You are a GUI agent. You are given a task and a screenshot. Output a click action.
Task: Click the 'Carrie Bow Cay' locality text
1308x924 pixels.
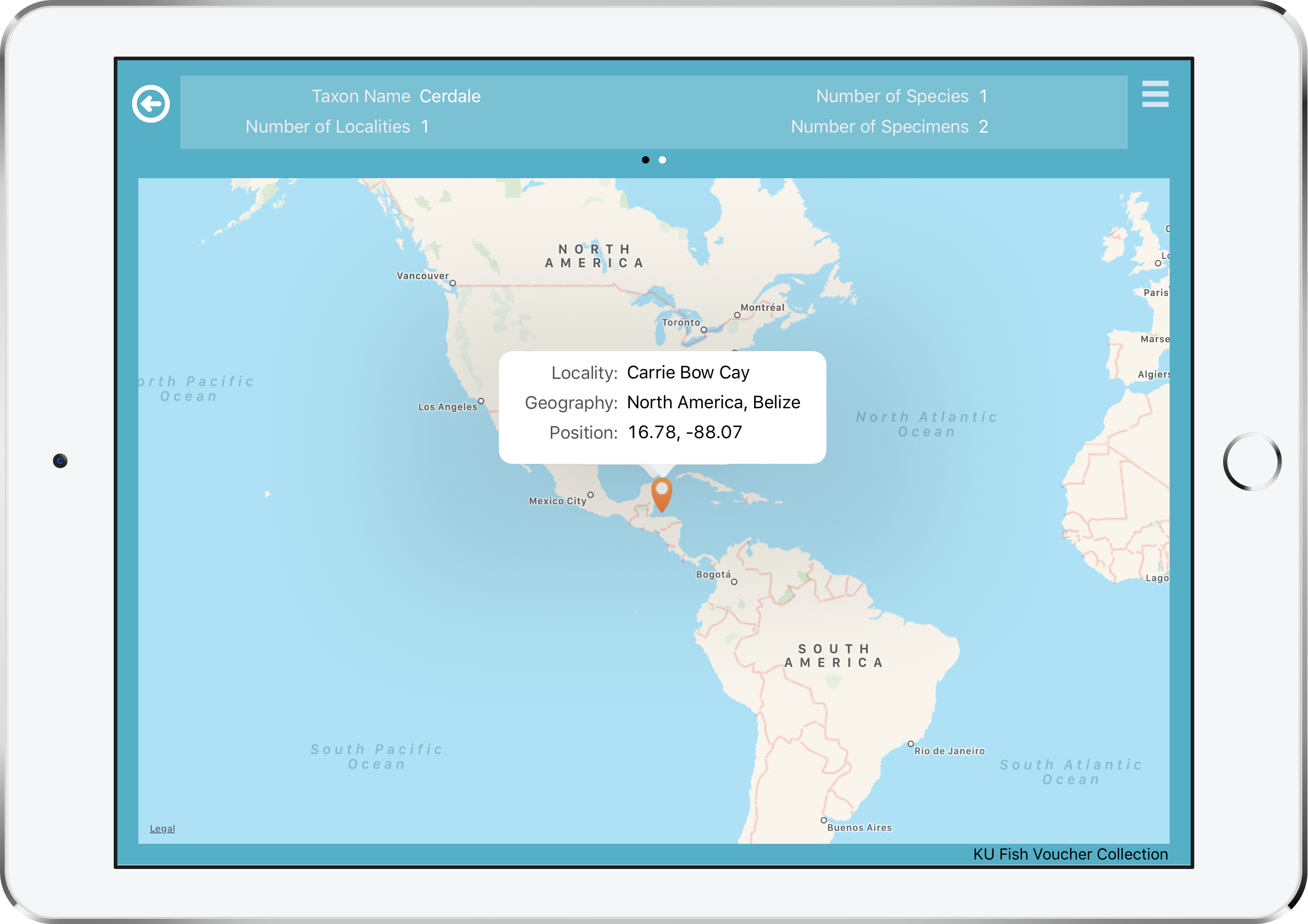(x=688, y=373)
